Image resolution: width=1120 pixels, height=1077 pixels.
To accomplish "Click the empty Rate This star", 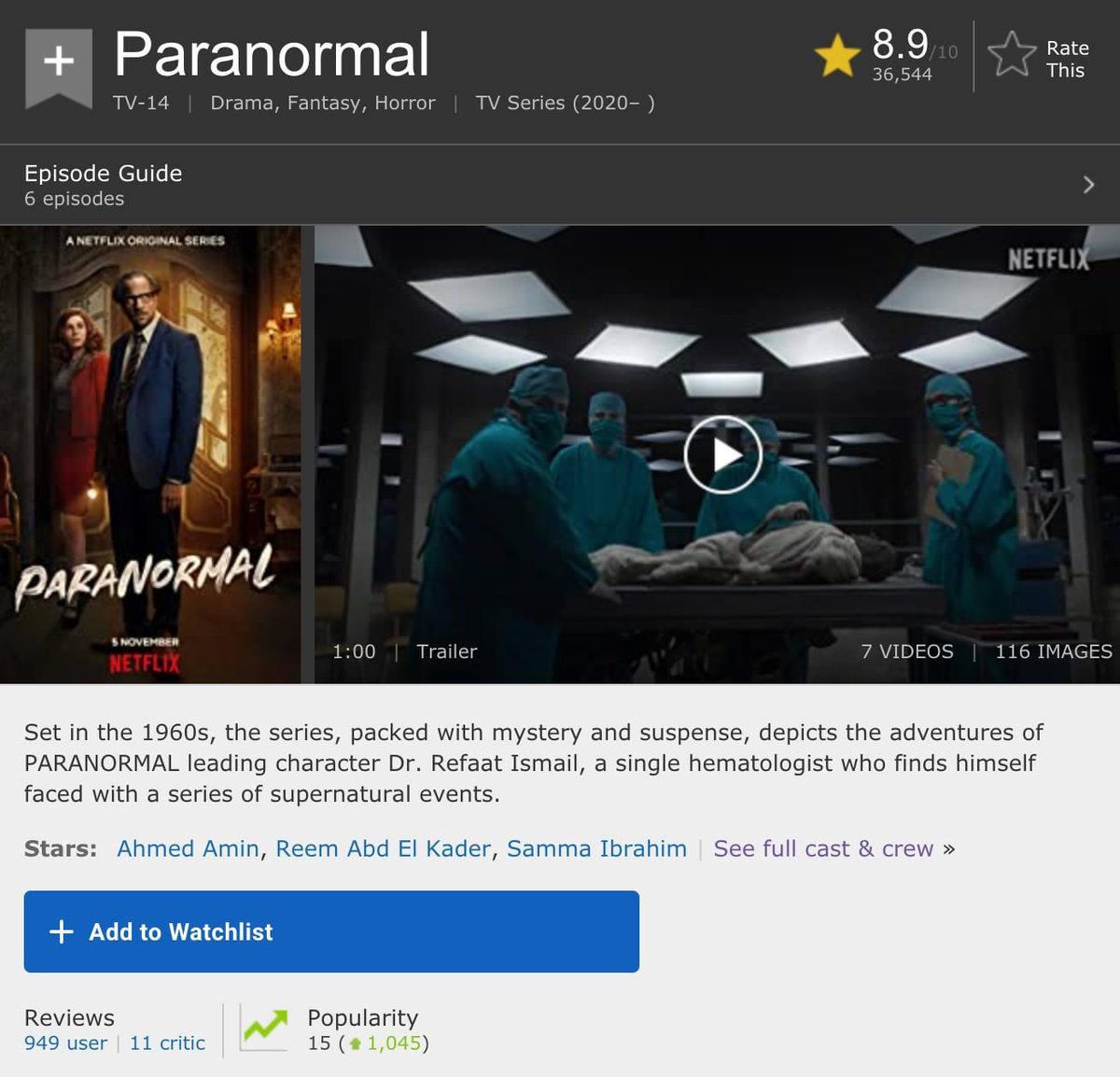I will point(1012,55).
